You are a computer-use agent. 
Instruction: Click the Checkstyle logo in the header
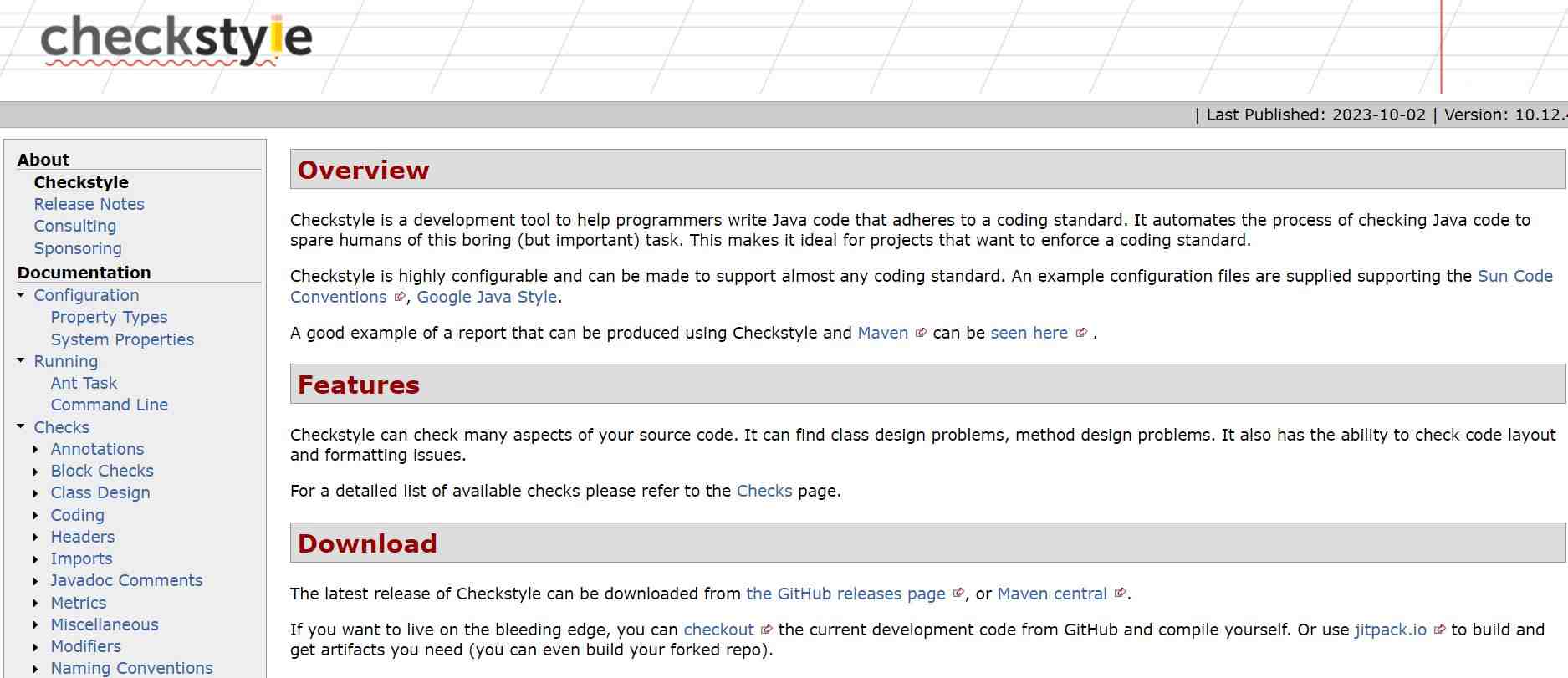click(176, 40)
